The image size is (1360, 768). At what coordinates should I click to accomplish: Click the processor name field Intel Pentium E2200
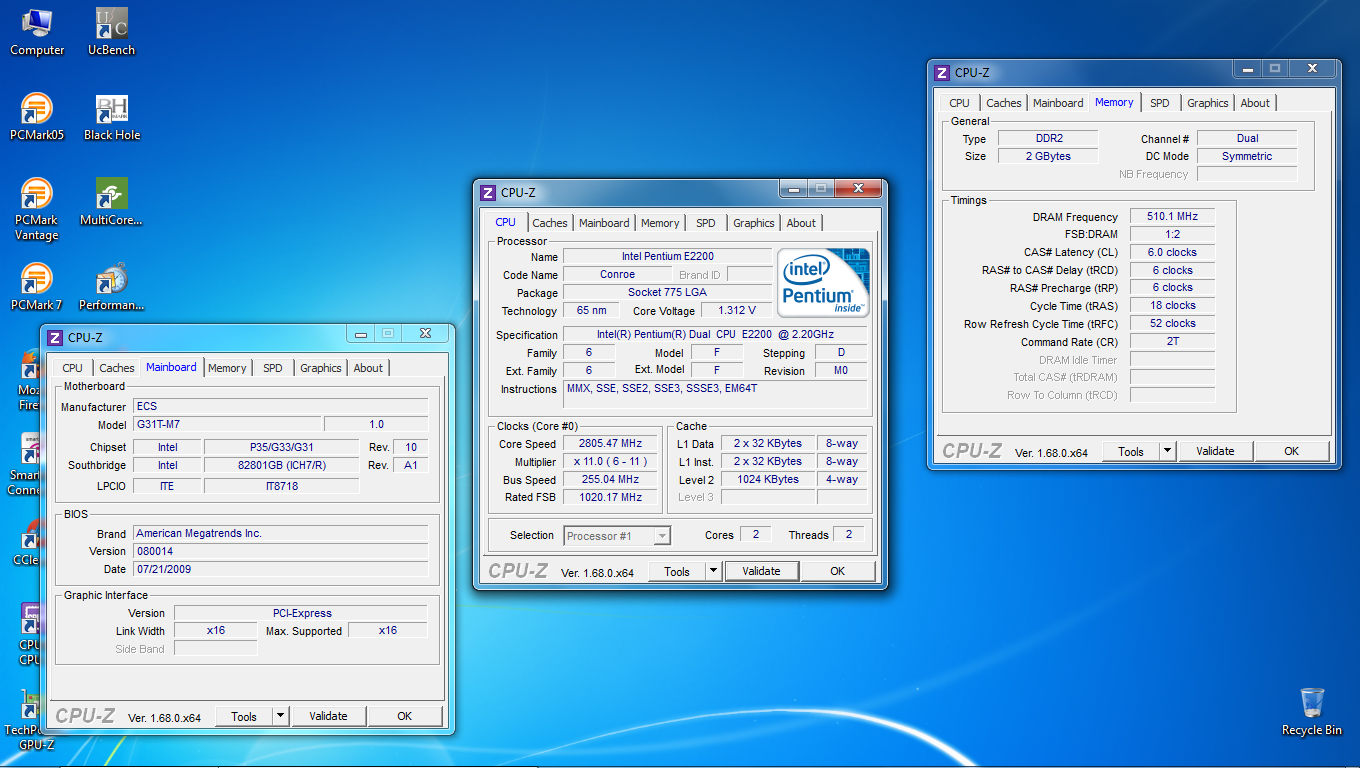pyautogui.click(x=667, y=257)
